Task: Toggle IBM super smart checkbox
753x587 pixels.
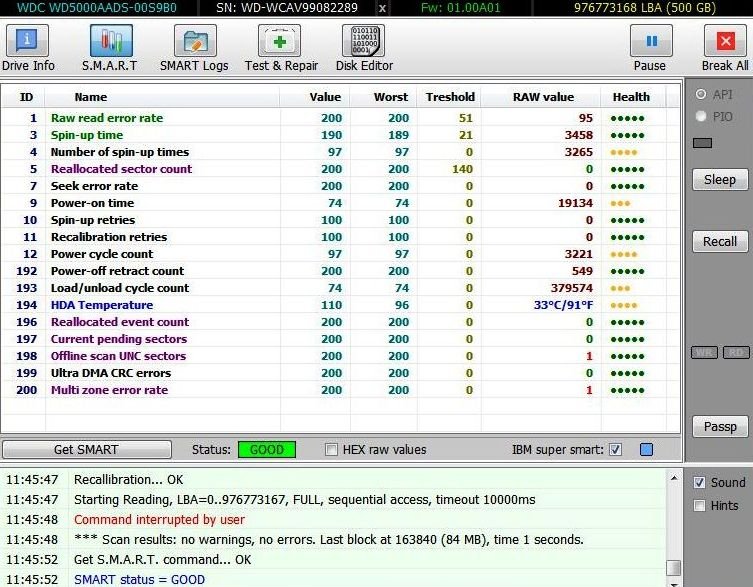Action: point(615,450)
